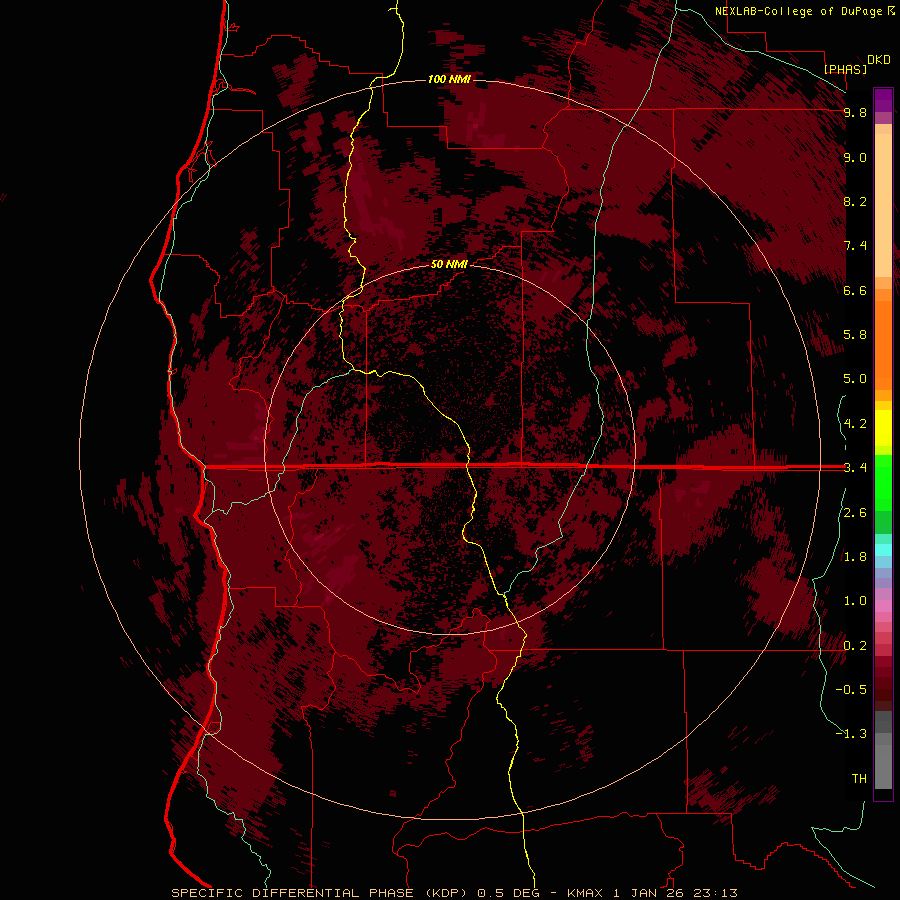Pick the cyan swatch above 1.8

883,549
